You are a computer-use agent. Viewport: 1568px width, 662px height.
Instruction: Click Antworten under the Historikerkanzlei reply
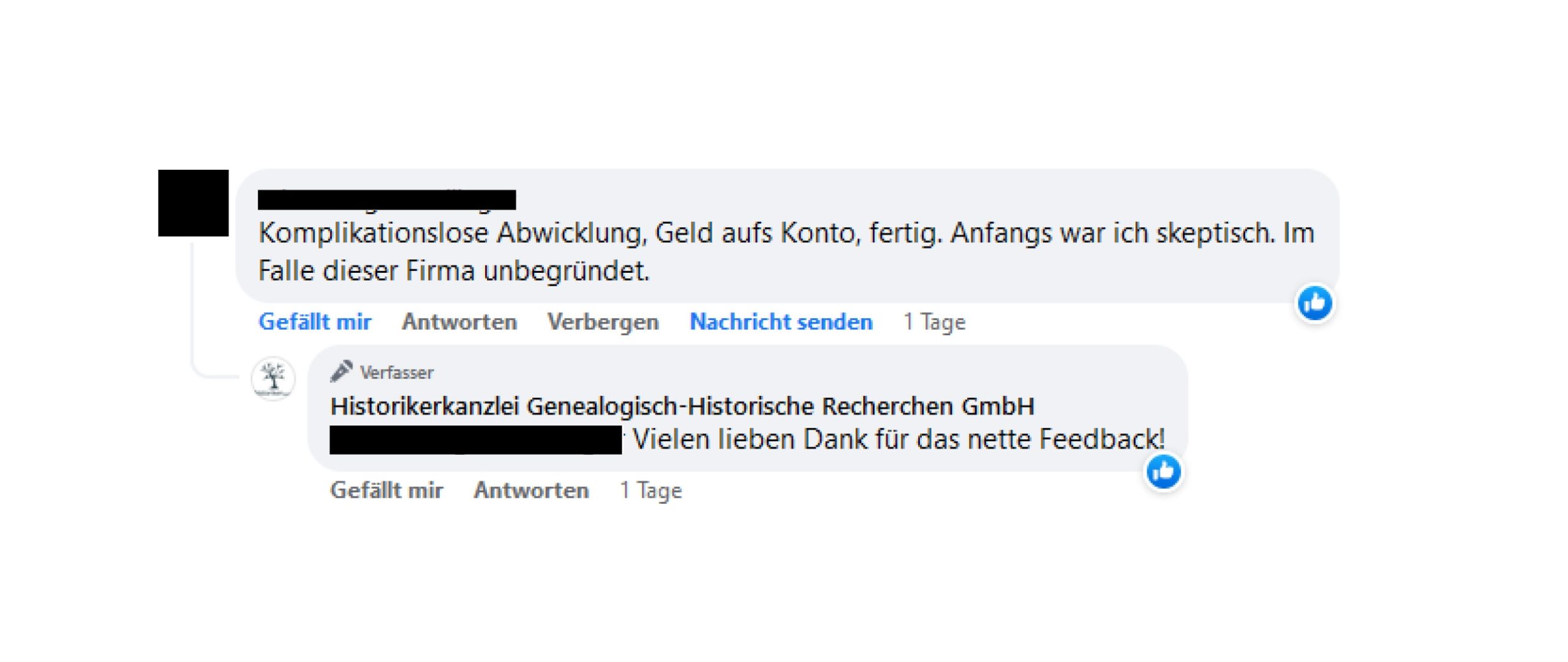tap(531, 490)
